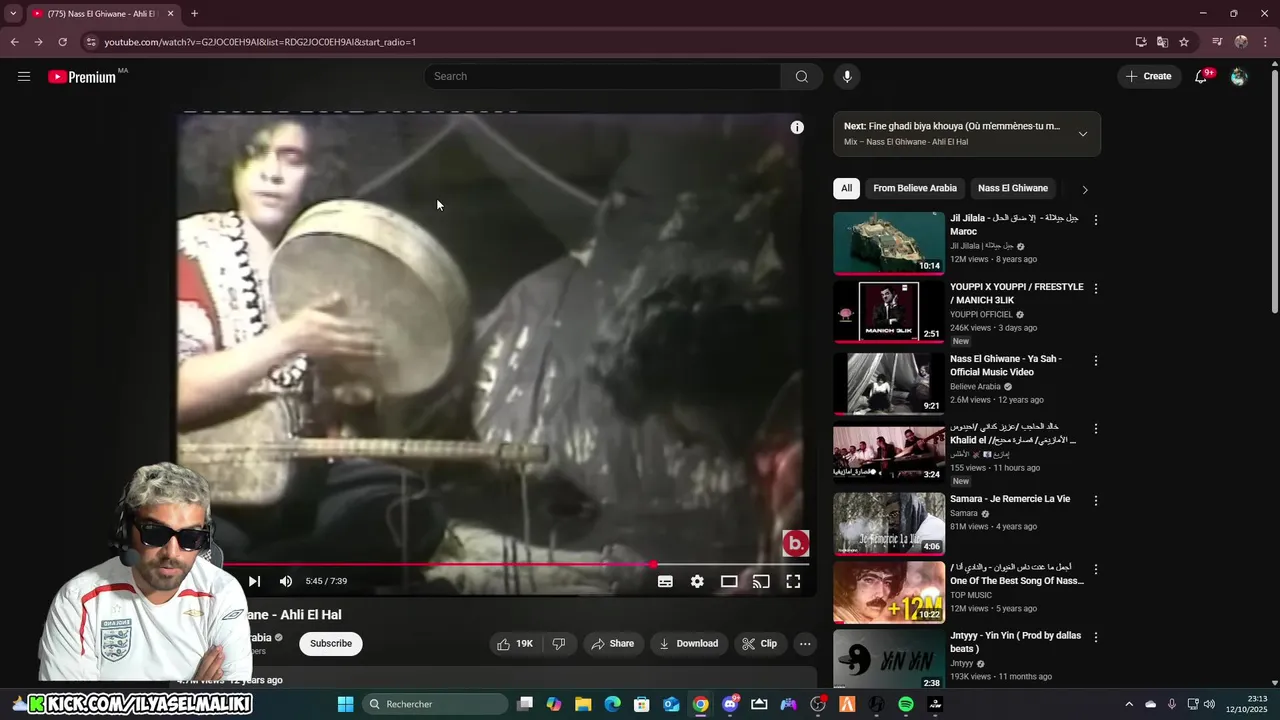Viewport: 1280px width, 720px height.
Task: Select the Nass El Ghiwane chip
Action: click(x=1013, y=188)
